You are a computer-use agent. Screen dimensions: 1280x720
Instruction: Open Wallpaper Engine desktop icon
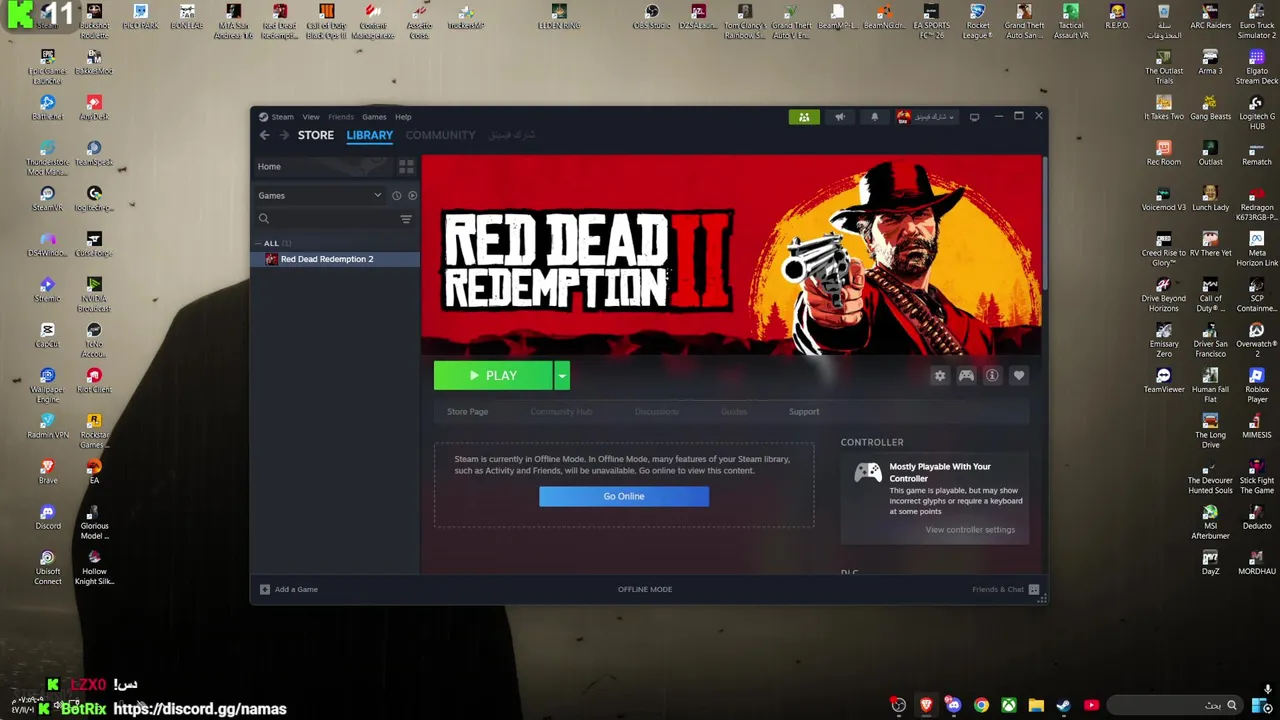click(x=47, y=385)
